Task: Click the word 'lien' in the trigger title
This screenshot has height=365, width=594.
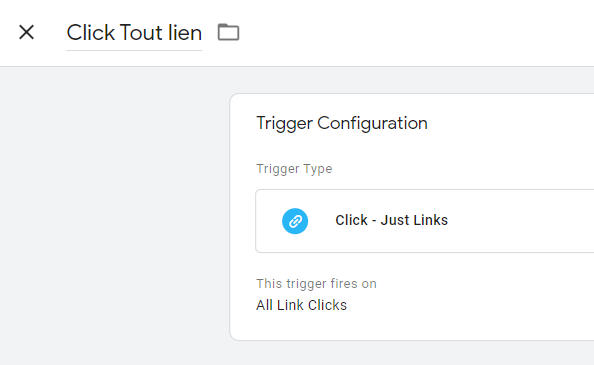Action: click(185, 33)
